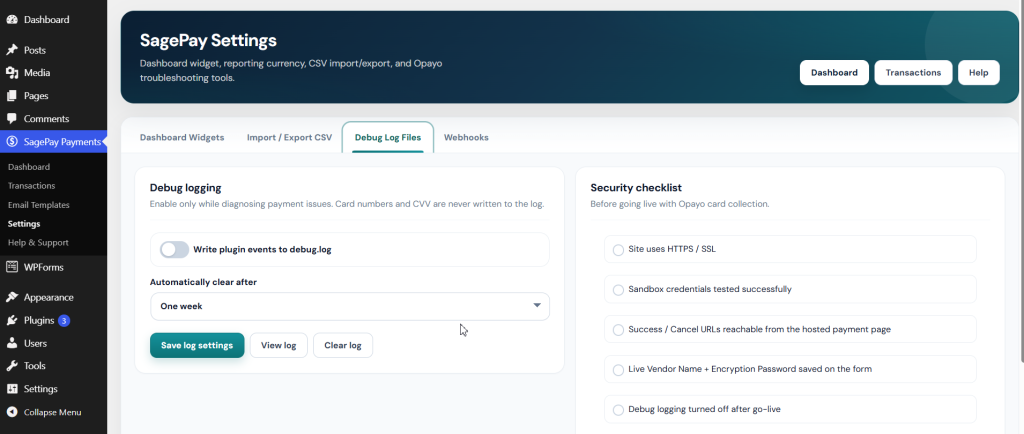Open the Webhooks tab
1024x434 pixels.
tap(466, 137)
